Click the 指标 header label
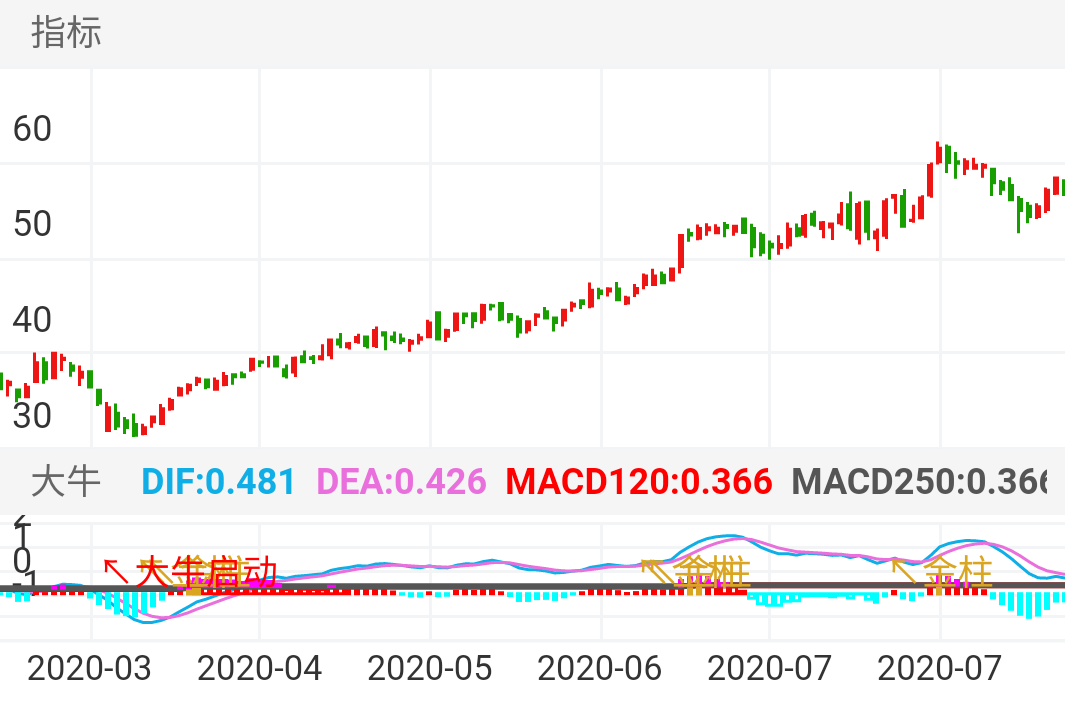The height and width of the screenshot is (708, 1065). click(x=66, y=33)
